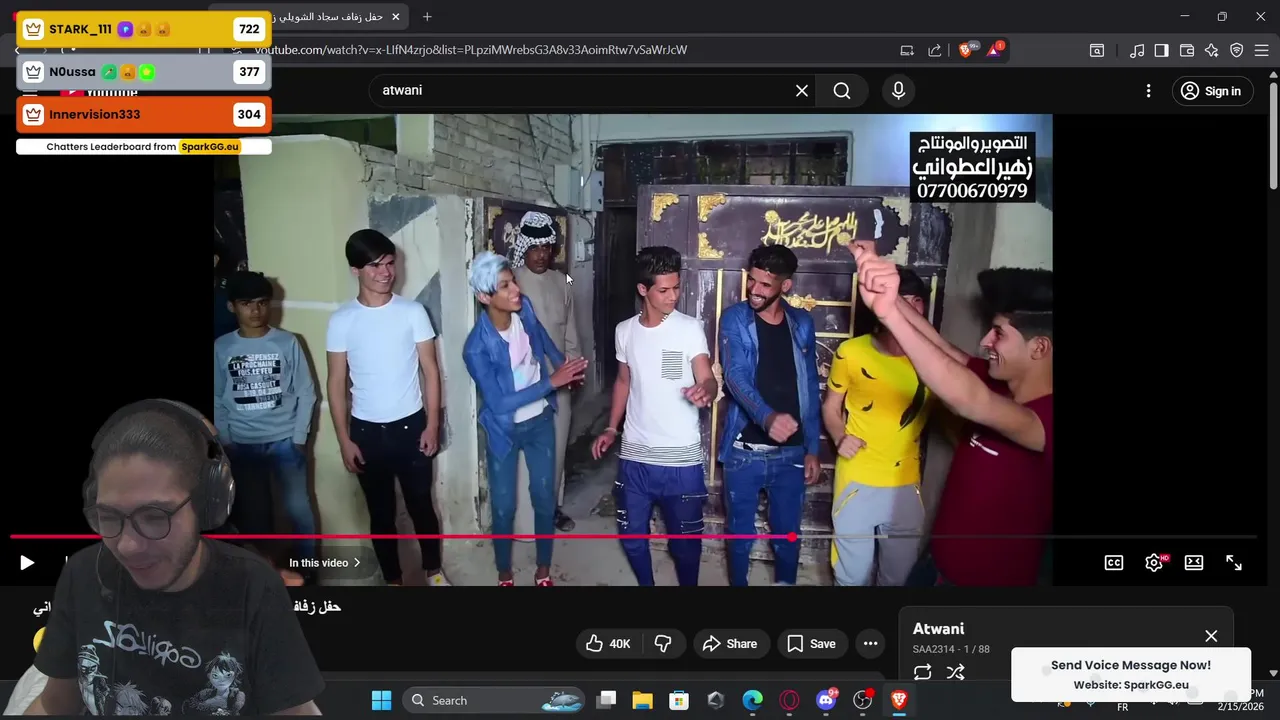Sign in to YouTube
The image size is (1280, 720).
click(x=1210, y=91)
